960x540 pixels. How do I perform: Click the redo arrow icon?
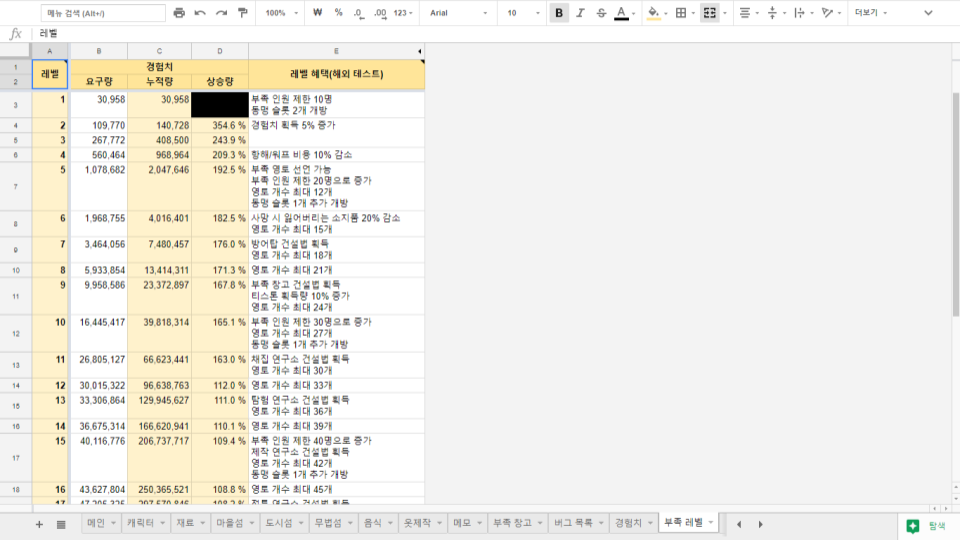pyautogui.click(x=221, y=13)
